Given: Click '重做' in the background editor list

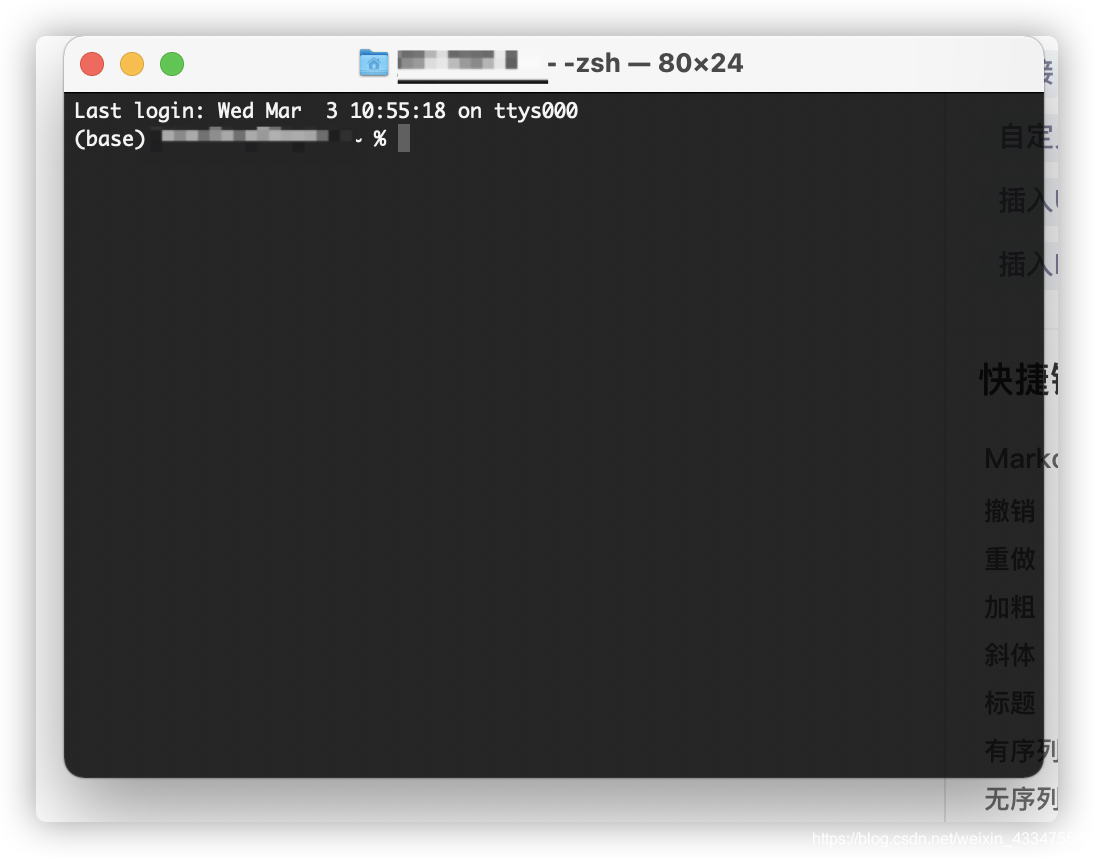Looking at the screenshot, I should [x=1010, y=559].
